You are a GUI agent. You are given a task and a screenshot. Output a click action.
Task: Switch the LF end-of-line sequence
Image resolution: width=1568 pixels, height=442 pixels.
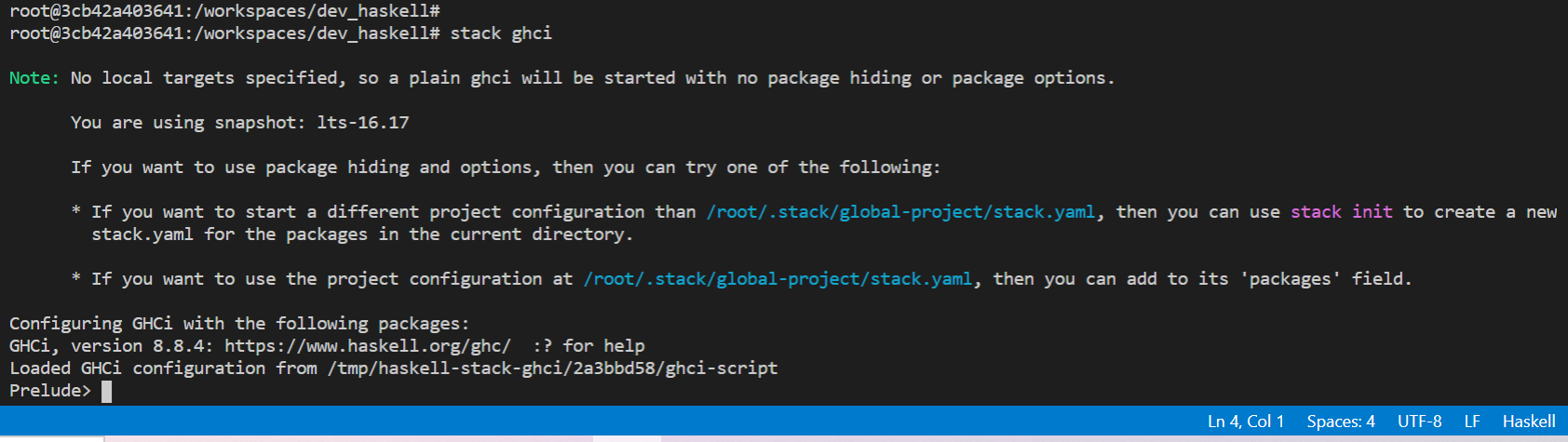coord(1472,422)
